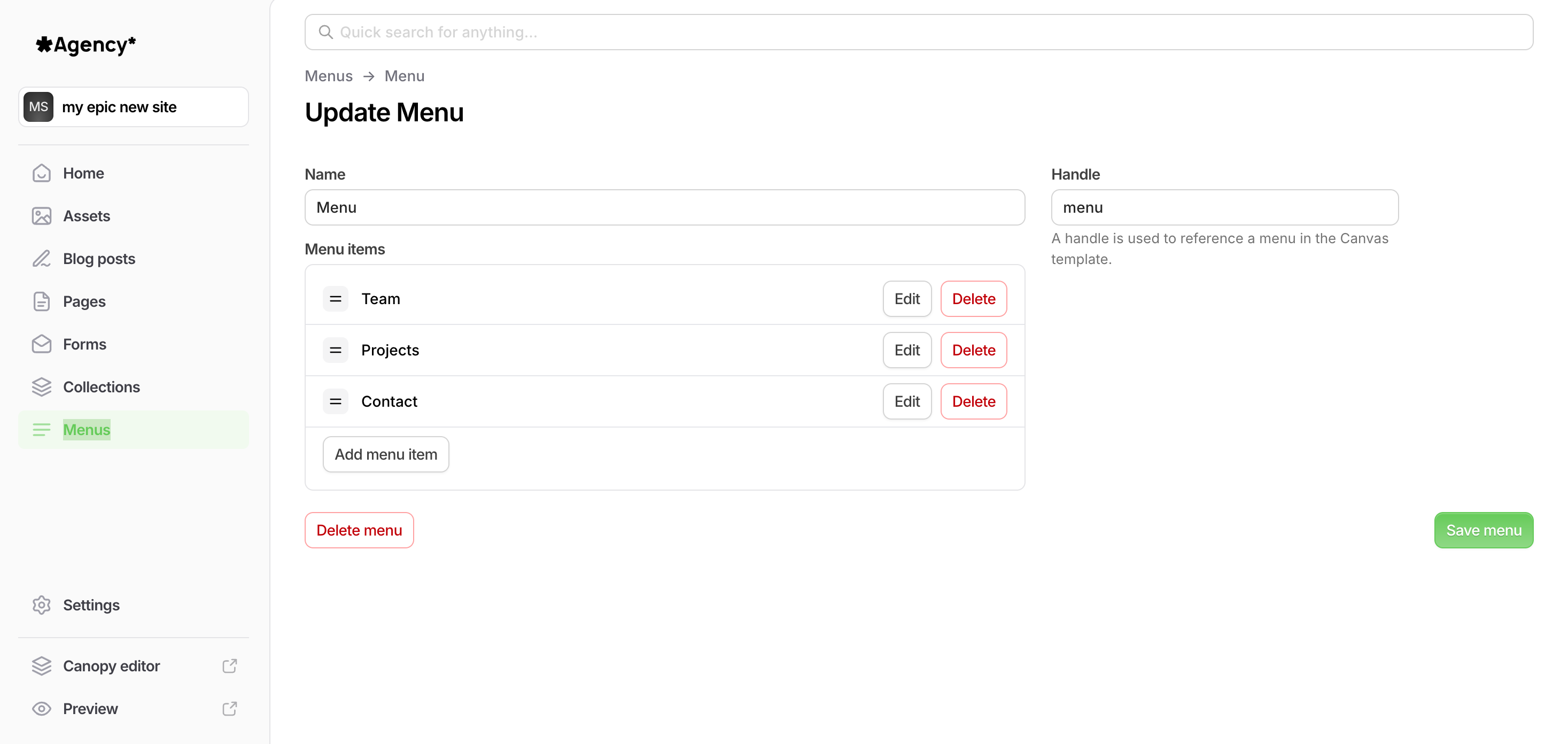Click the drag handle beside Team
This screenshot has width=1568, height=744.
coord(336,298)
